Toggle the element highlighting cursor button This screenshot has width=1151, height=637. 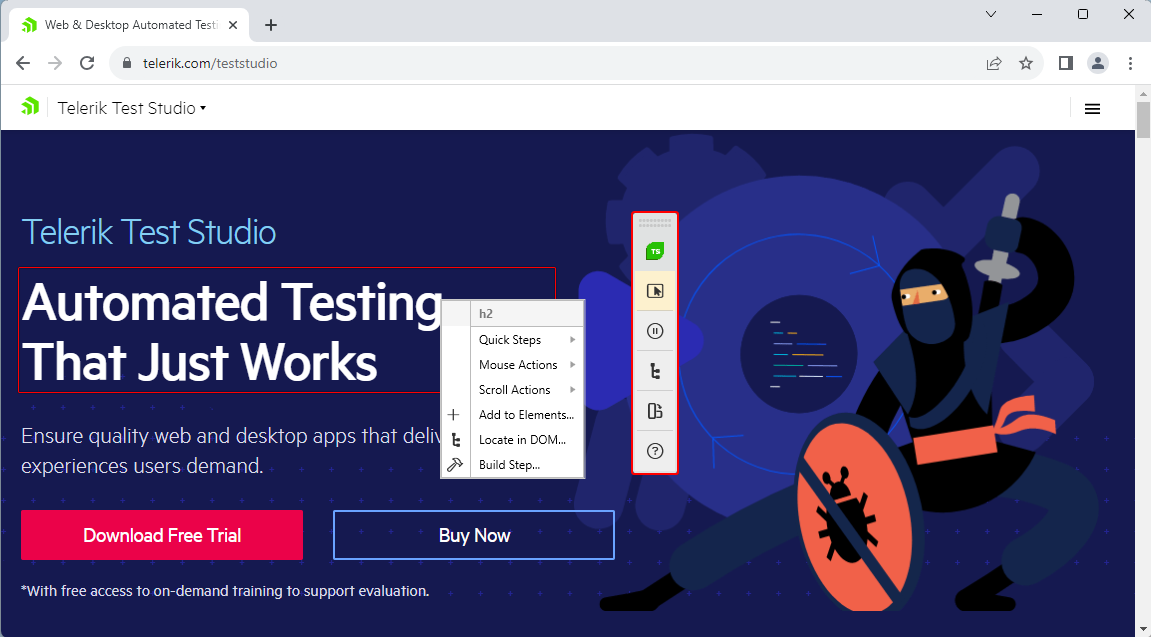pyautogui.click(x=655, y=291)
